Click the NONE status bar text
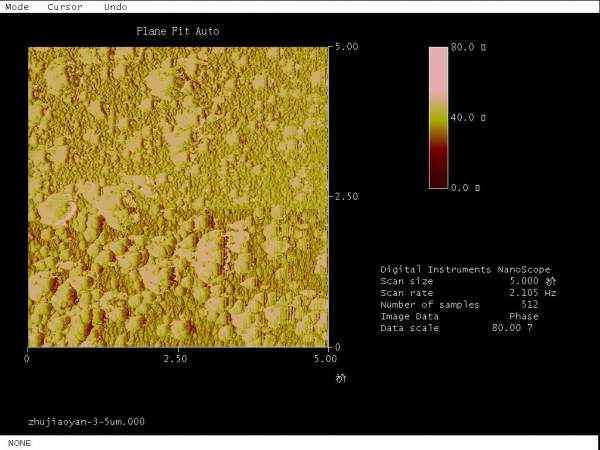 point(19,442)
